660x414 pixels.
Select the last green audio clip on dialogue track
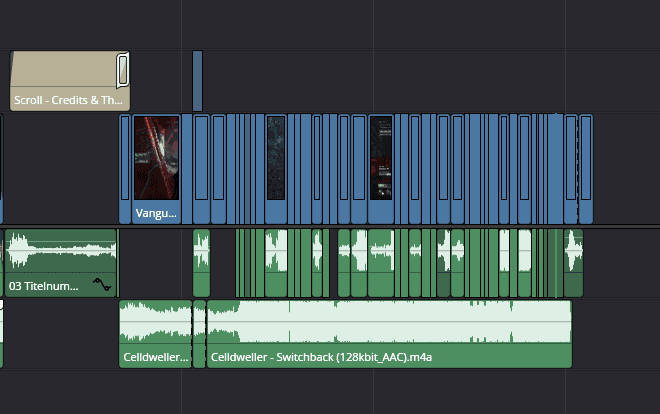573,262
